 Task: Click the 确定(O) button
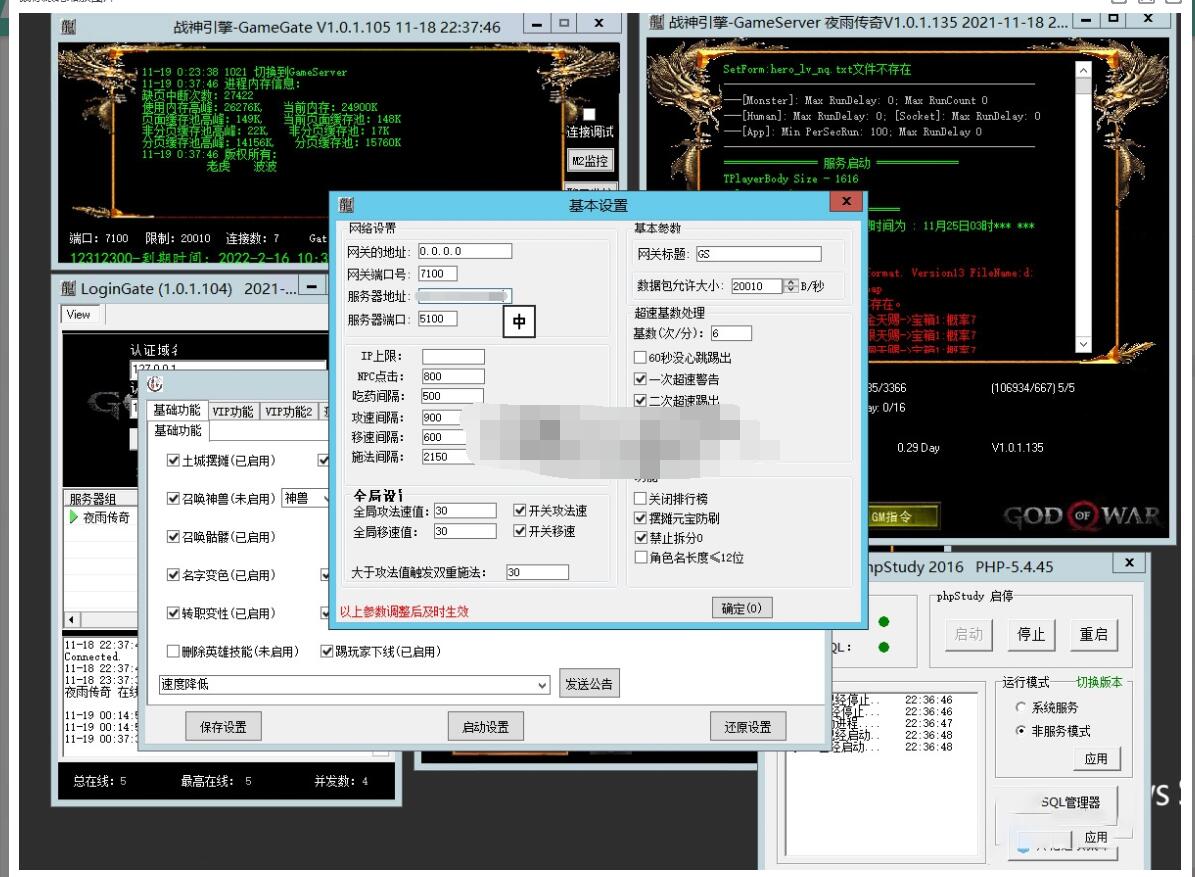[741, 609]
